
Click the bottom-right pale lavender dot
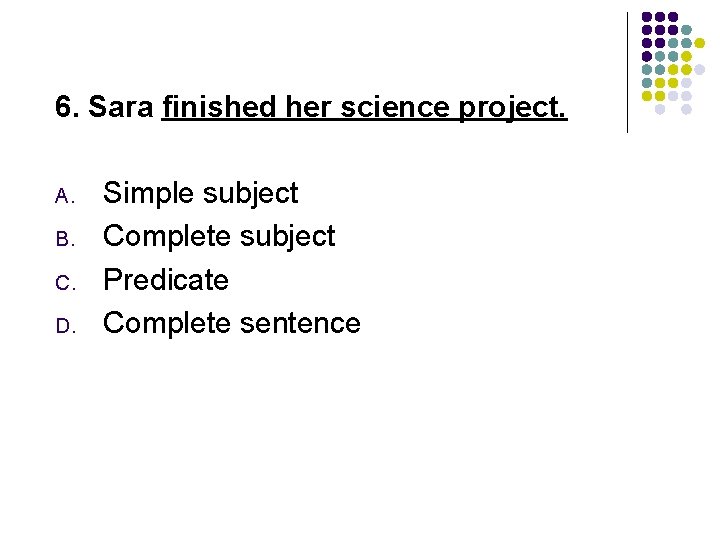tap(686, 109)
